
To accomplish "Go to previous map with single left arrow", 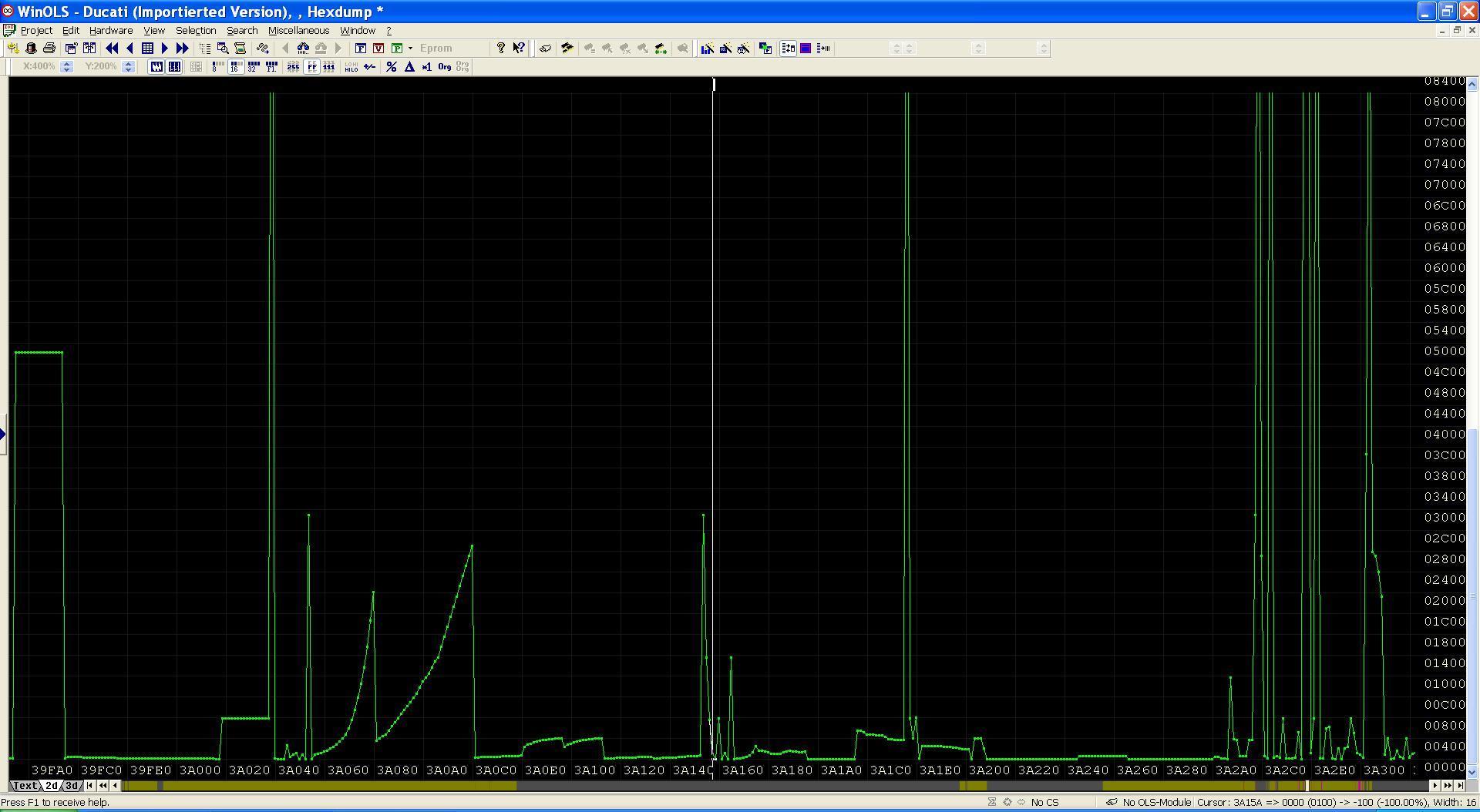I will pyautogui.click(x=129, y=49).
